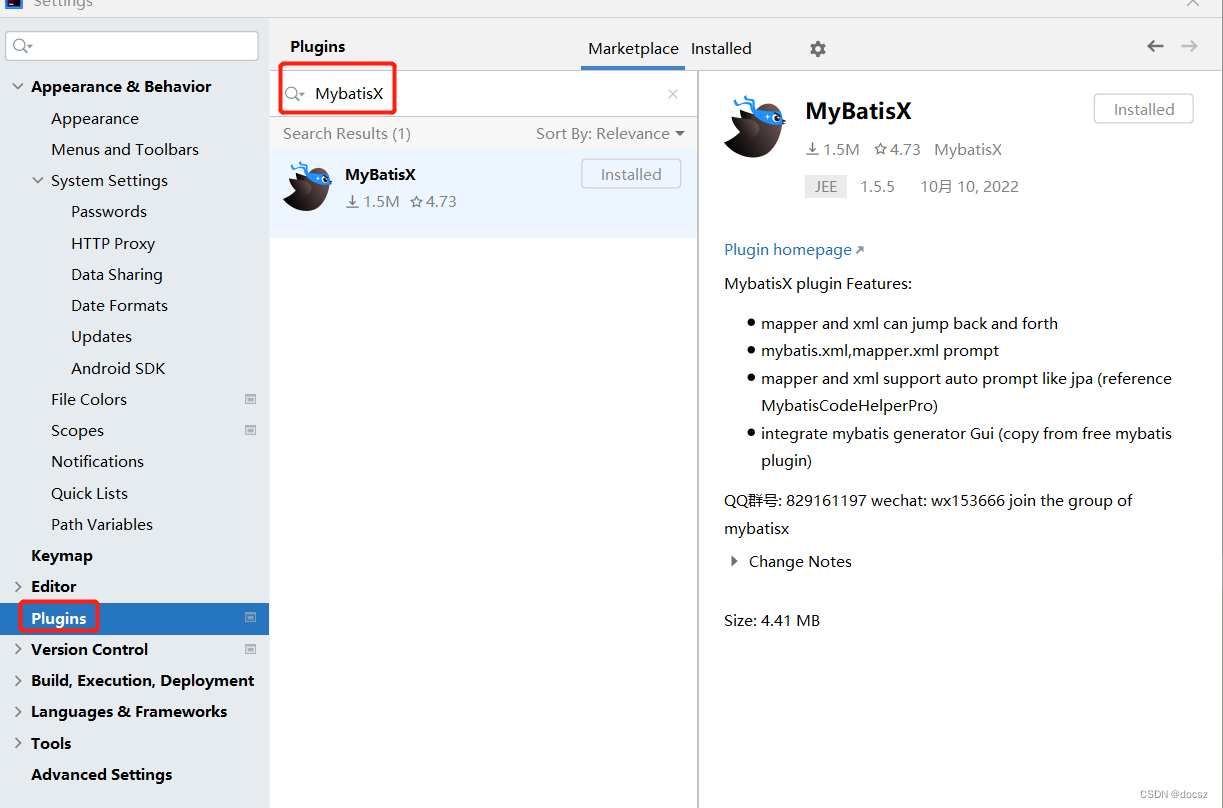Viewport: 1223px width, 808px height.
Task: Expand the Change Notes section
Action: coord(735,562)
